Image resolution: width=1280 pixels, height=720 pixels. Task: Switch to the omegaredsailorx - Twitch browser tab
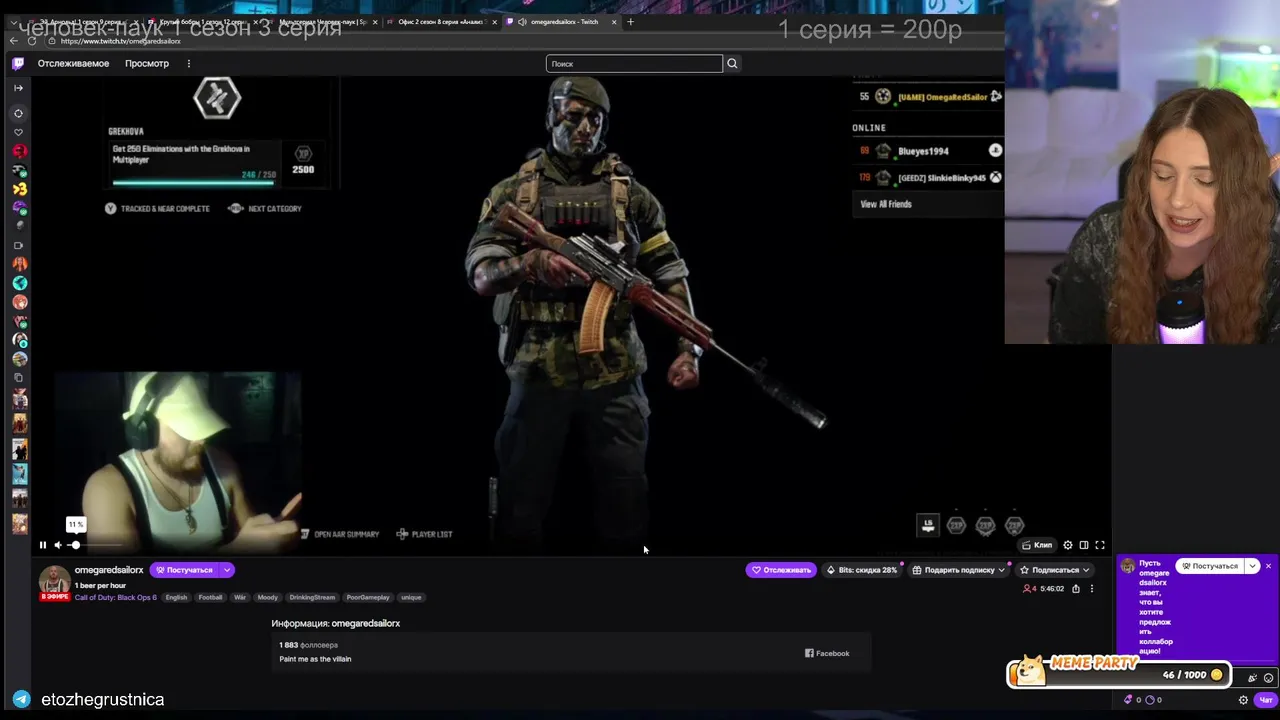coord(564,22)
